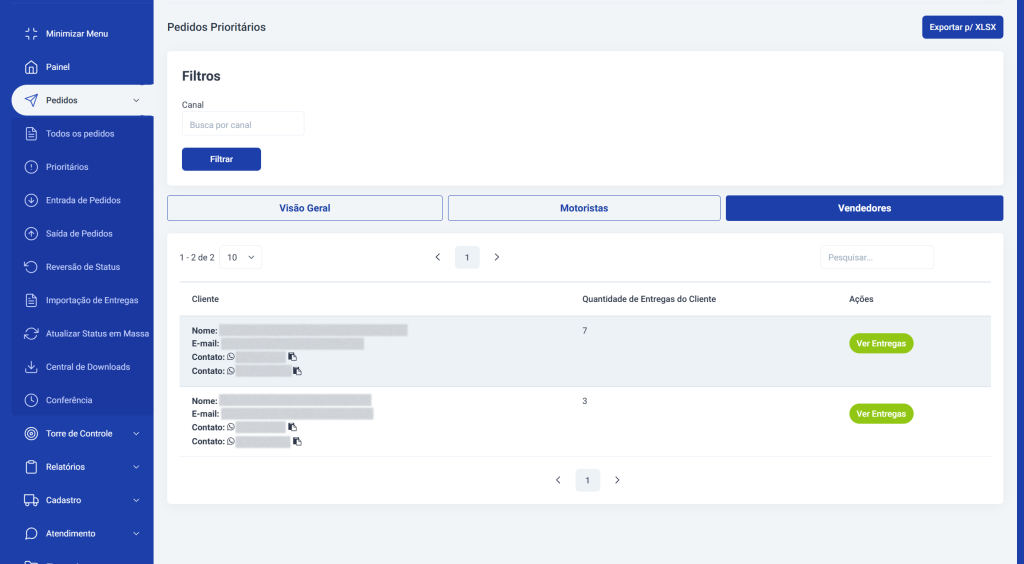Focus the Busca por canal input field

(x=243, y=125)
